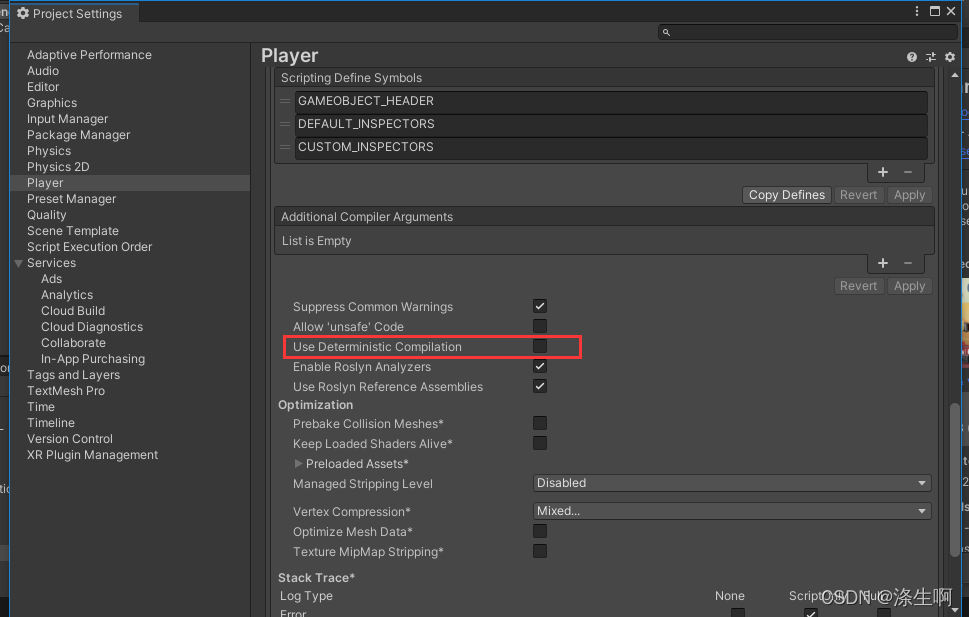Open Timeline settings category
Image resolution: width=969 pixels, height=617 pixels.
coord(51,423)
